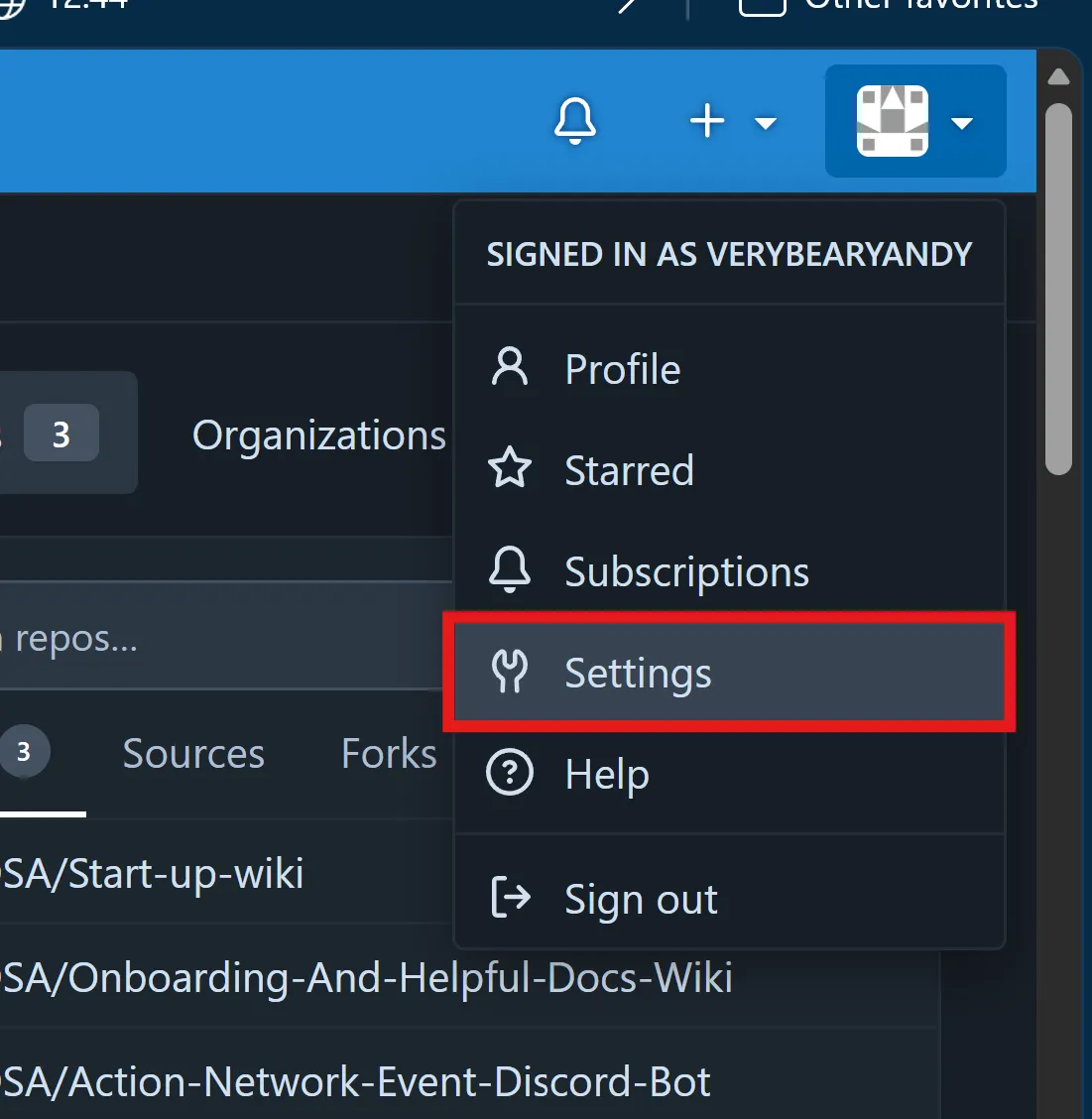Expand the create-new dropdown arrow
The width and height of the screenshot is (1092, 1119).
[x=765, y=123]
